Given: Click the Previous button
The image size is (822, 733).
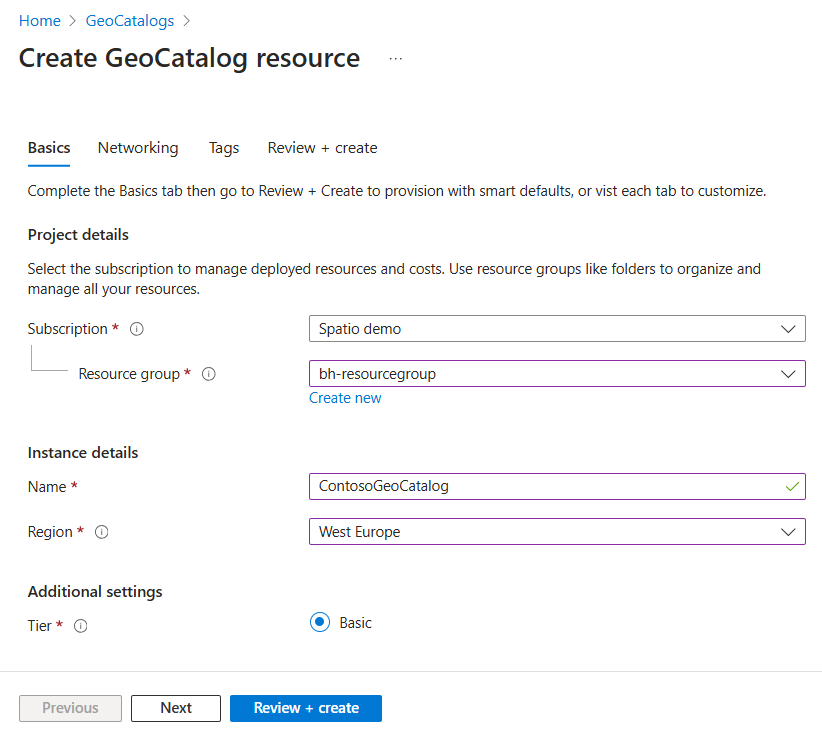Looking at the screenshot, I should [70, 708].
